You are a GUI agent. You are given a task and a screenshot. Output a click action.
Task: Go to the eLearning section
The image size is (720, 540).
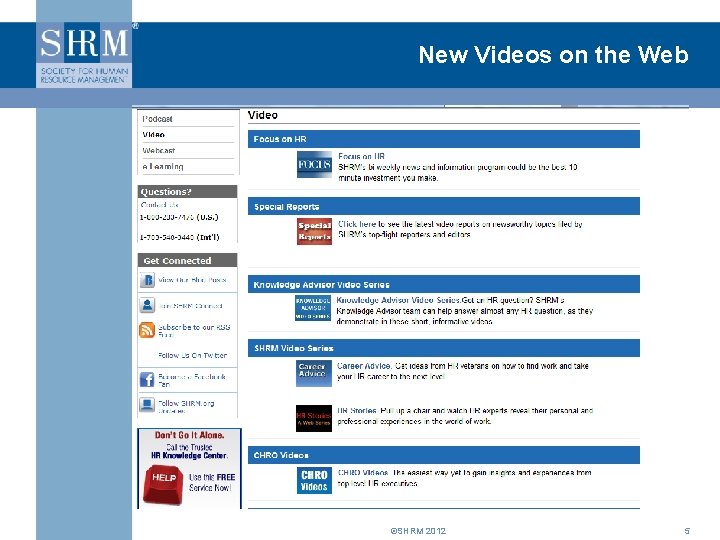tap(163, 167)
